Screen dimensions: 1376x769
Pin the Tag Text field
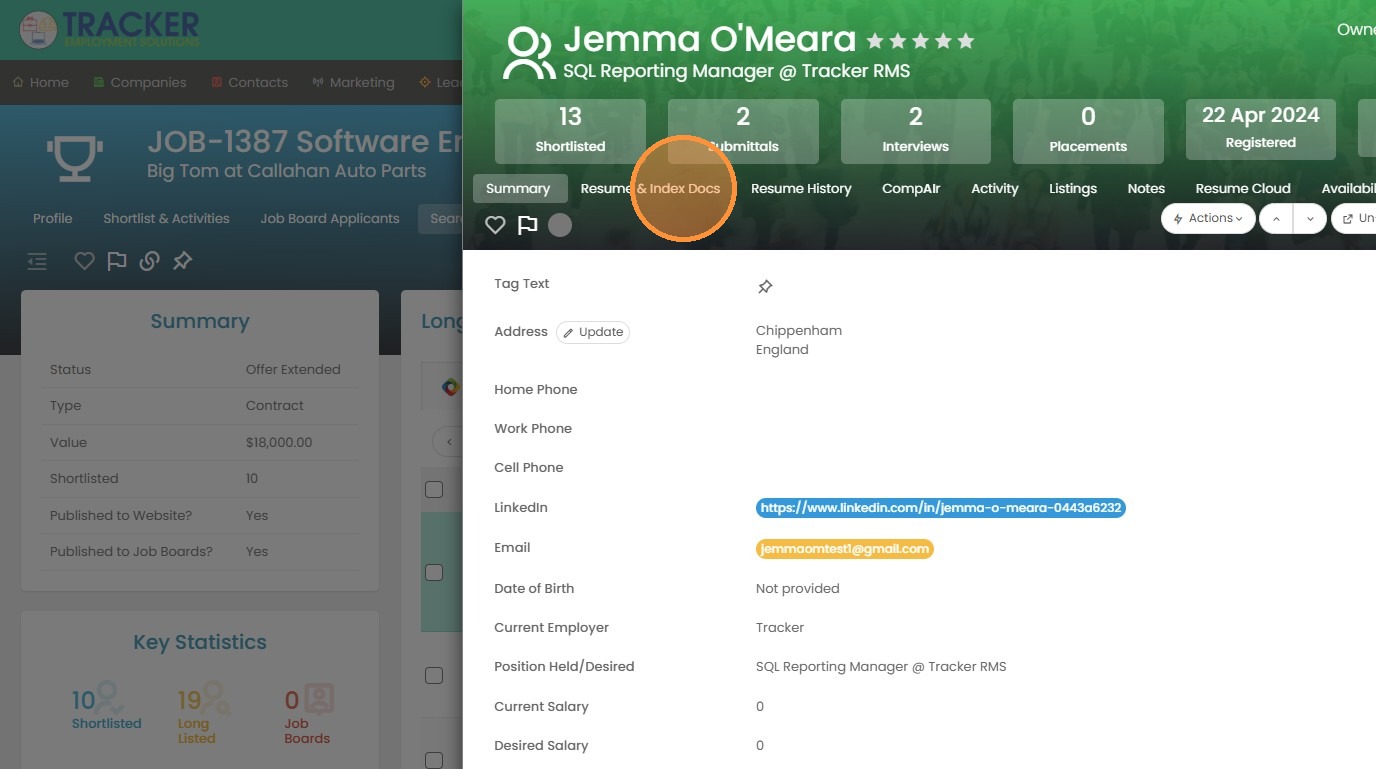click(x=765, y=287)
